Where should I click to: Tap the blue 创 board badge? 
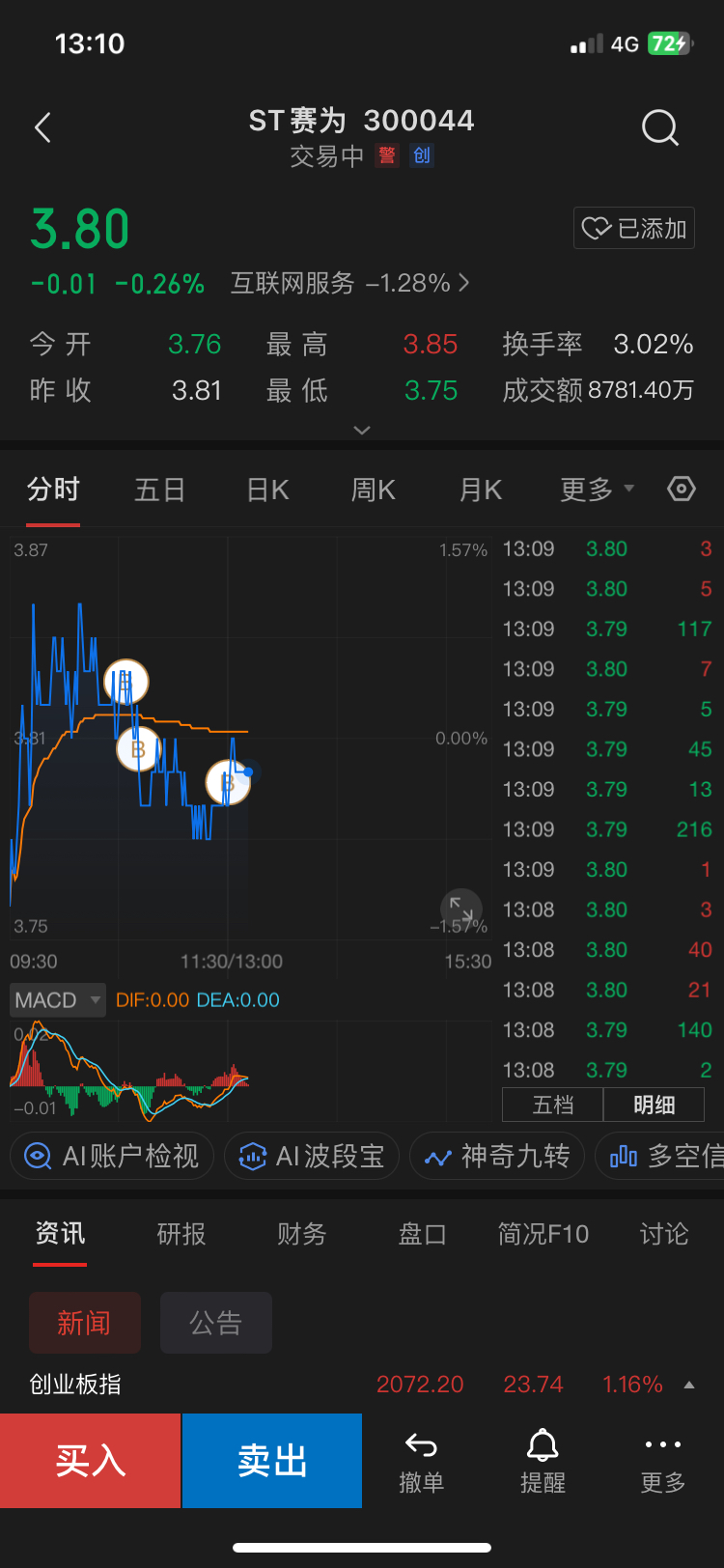(422, 155)
